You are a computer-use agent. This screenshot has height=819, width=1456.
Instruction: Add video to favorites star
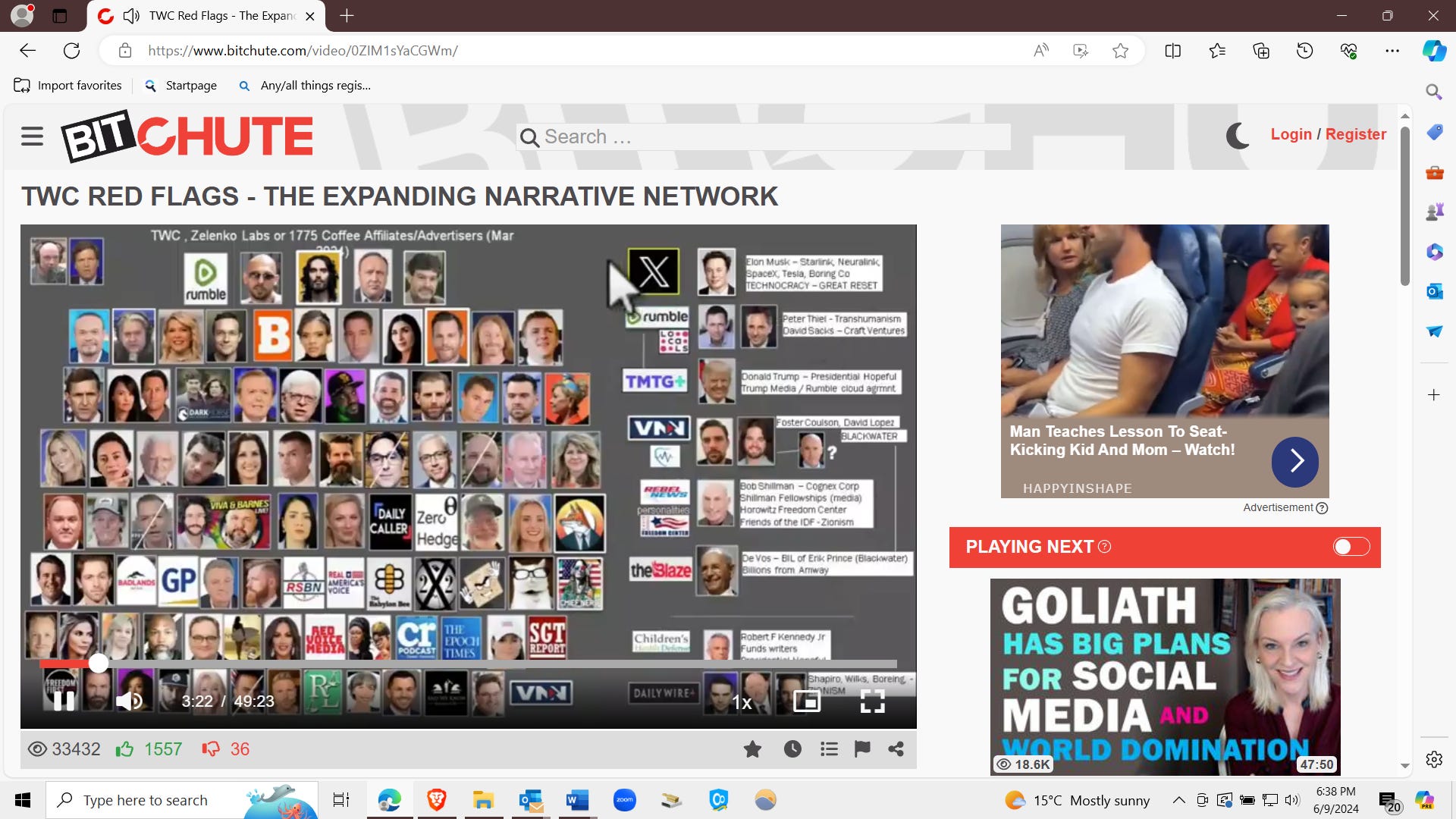(752, 749)
